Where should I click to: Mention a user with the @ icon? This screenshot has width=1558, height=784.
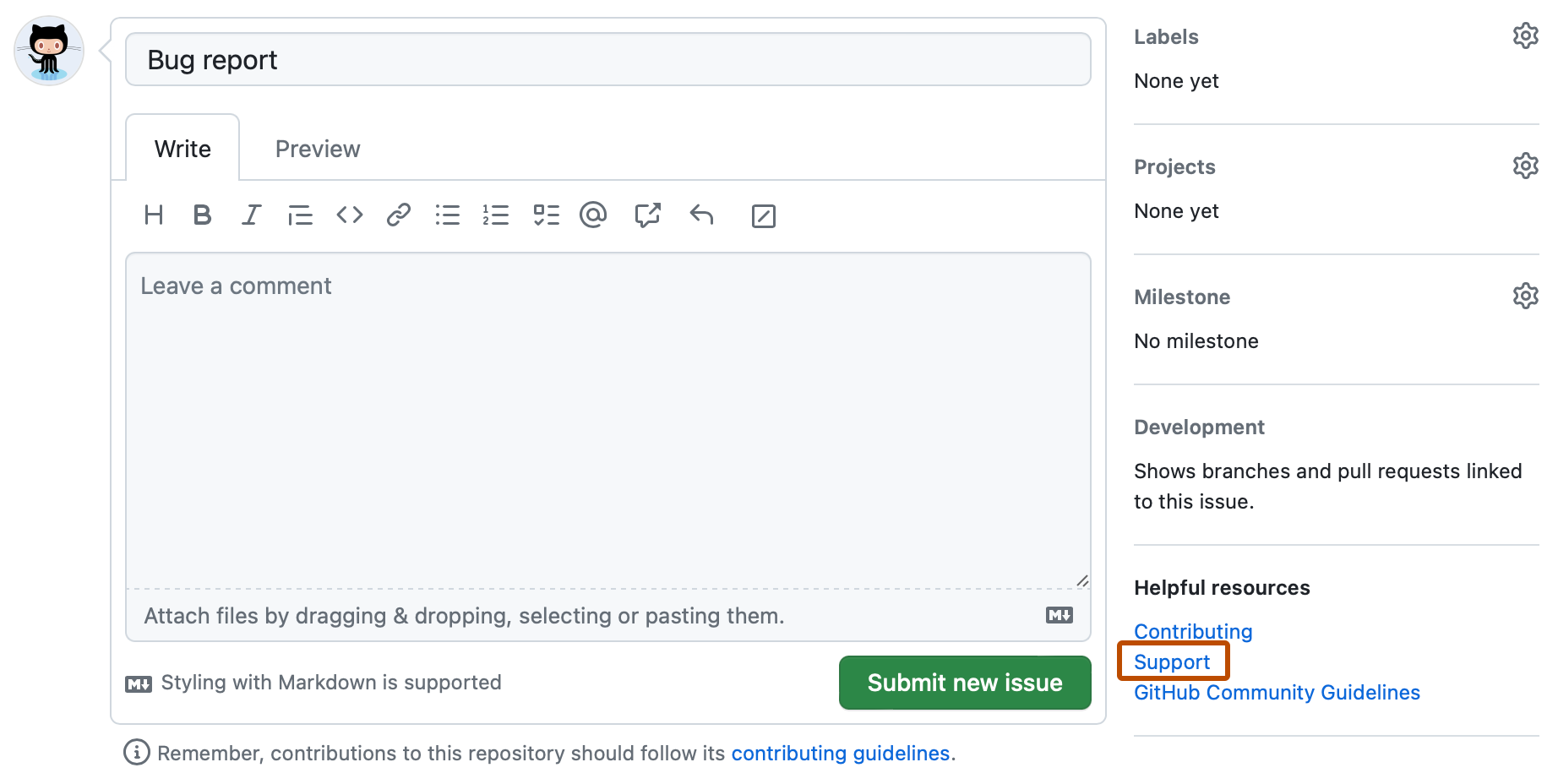[x=594, y=215]
